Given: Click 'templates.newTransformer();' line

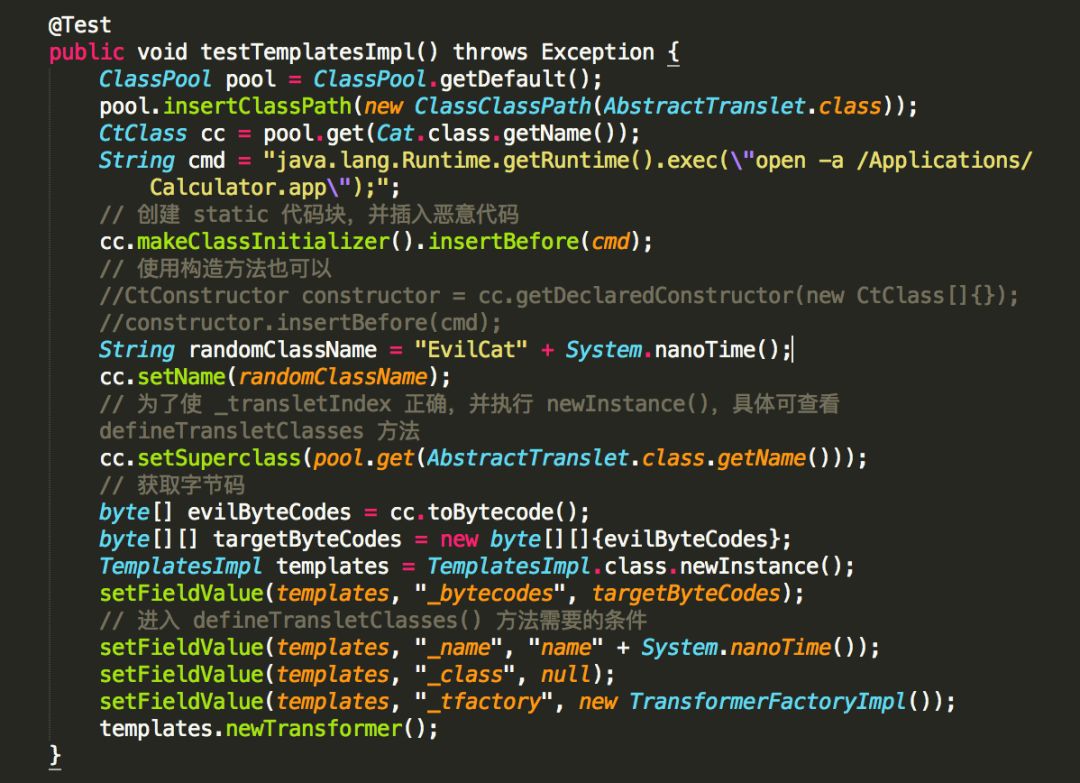Looking at the screenshot, I should point(269,729).
